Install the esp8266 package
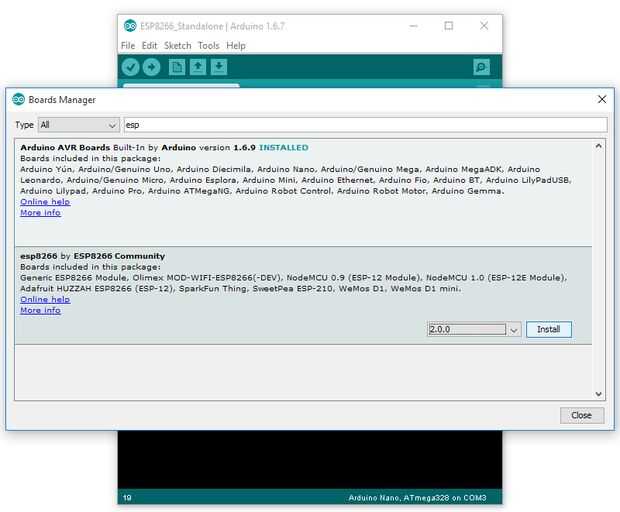 549,329
